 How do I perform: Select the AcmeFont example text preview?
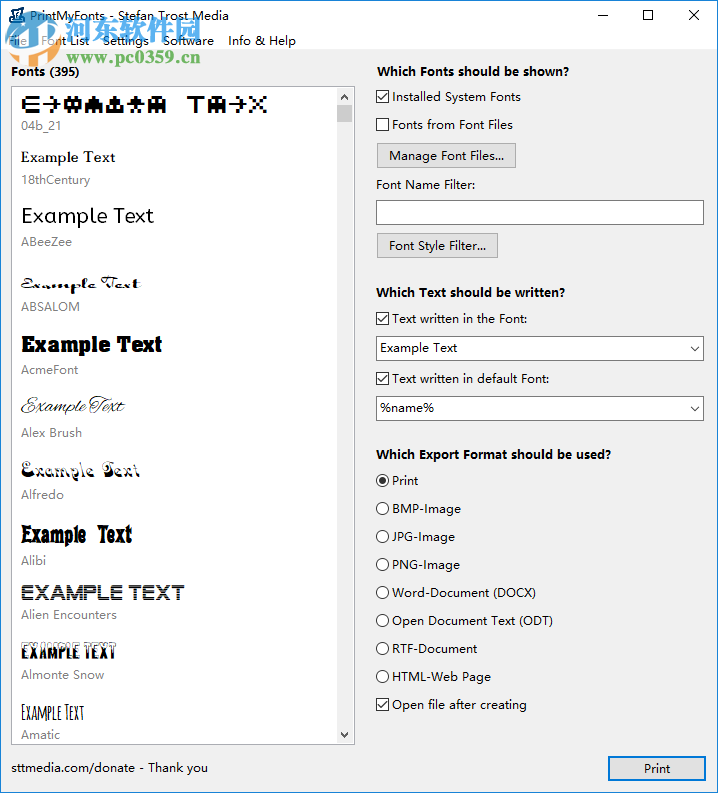pos(91,345)
